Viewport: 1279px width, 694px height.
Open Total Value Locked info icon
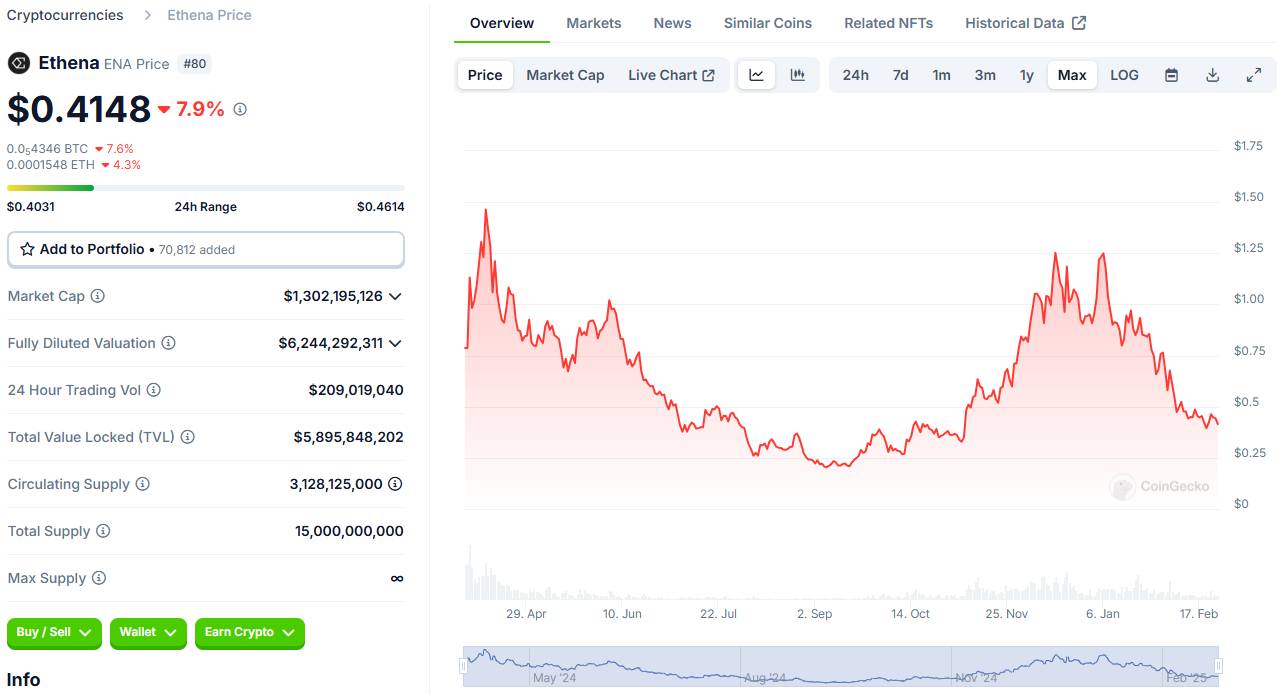[188, 437]
